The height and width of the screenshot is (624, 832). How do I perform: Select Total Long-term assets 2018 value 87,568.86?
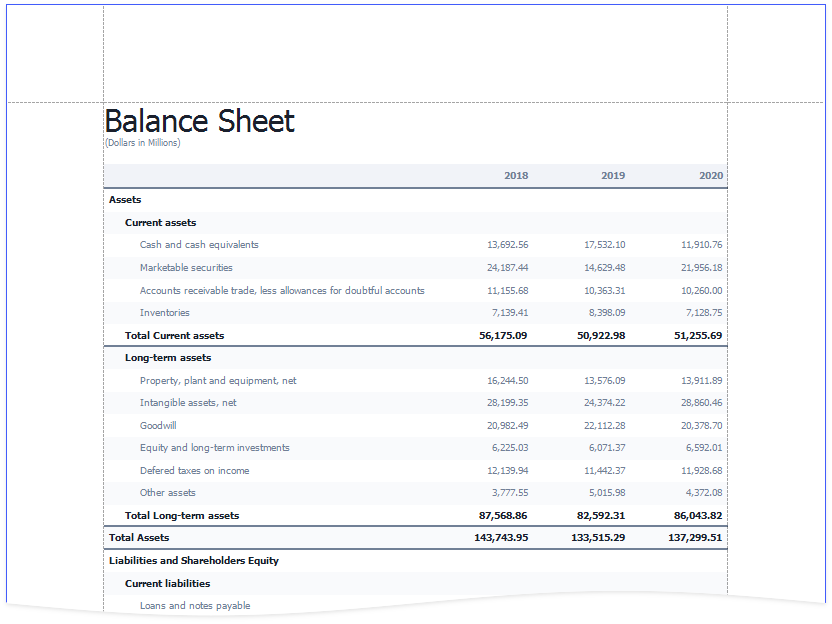(503, 516)
